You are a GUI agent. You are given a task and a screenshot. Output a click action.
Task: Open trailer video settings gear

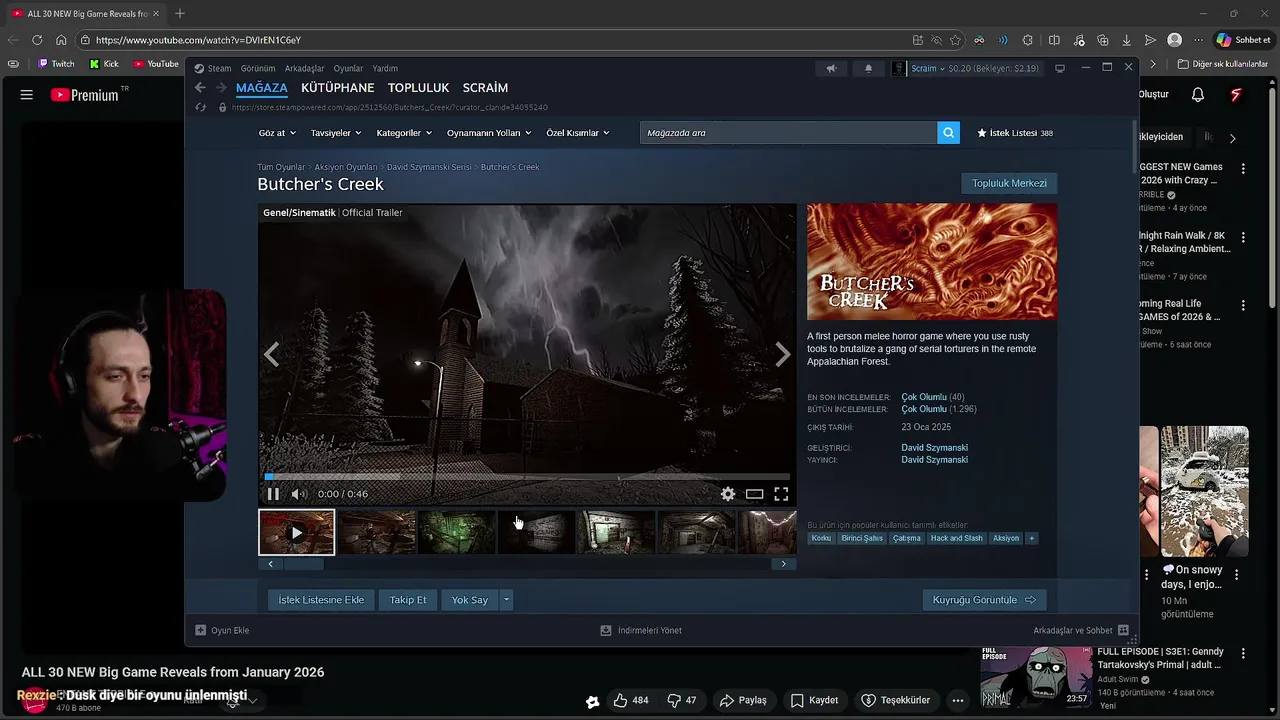coord(728,494)
